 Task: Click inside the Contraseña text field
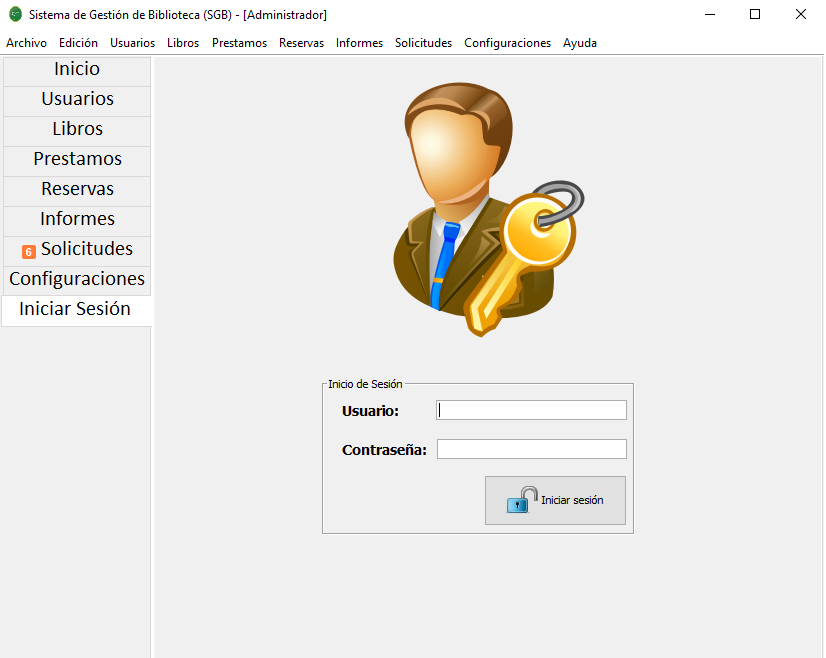coord(531,449)
